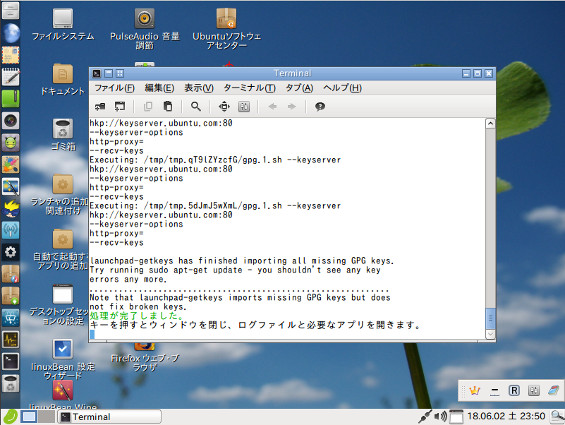Open the image viewer dock icon
This screenshot has height=425, width=565.
10,186
